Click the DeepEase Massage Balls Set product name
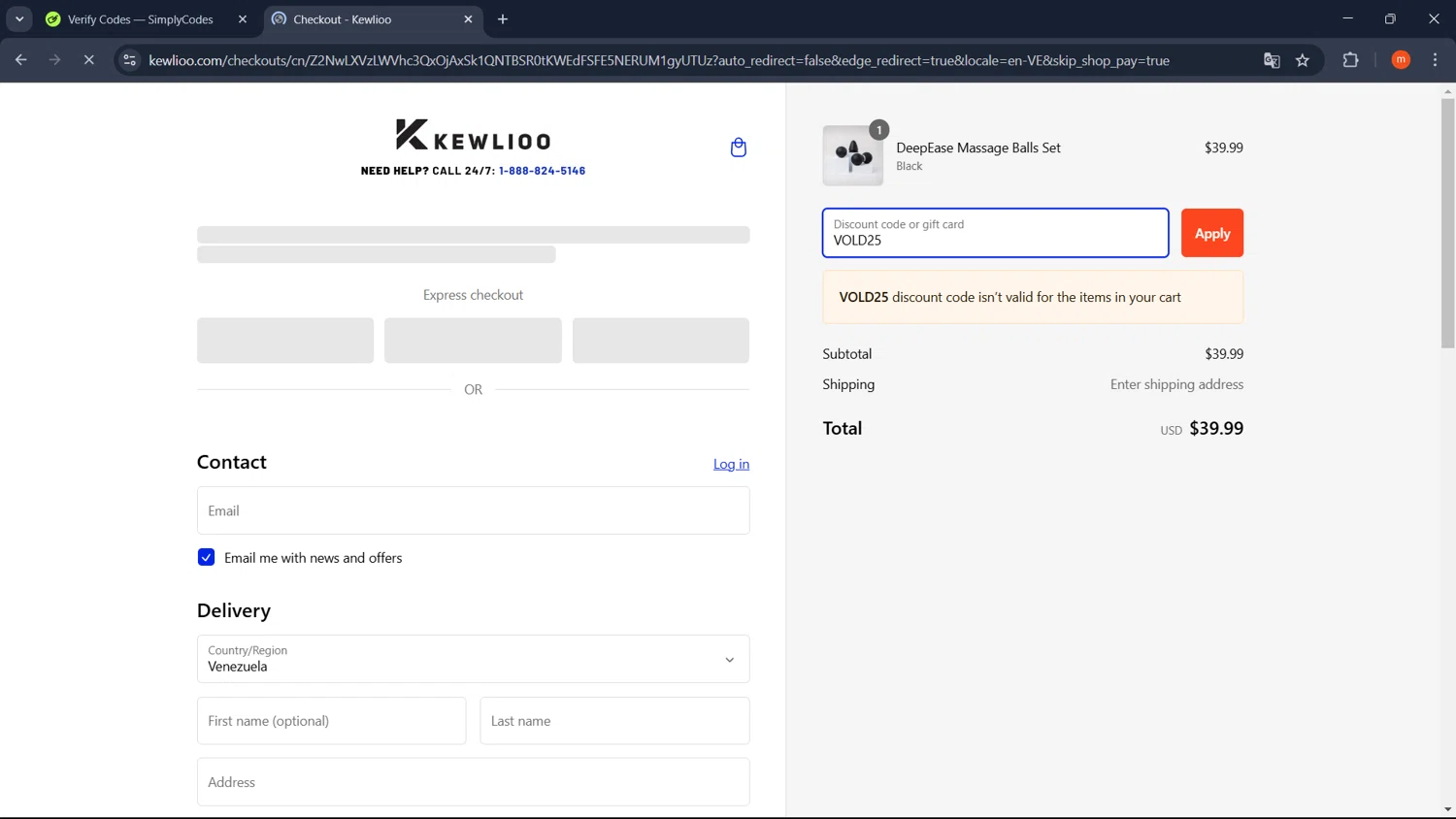This screenshot has height=819, width=1456. 977,147
